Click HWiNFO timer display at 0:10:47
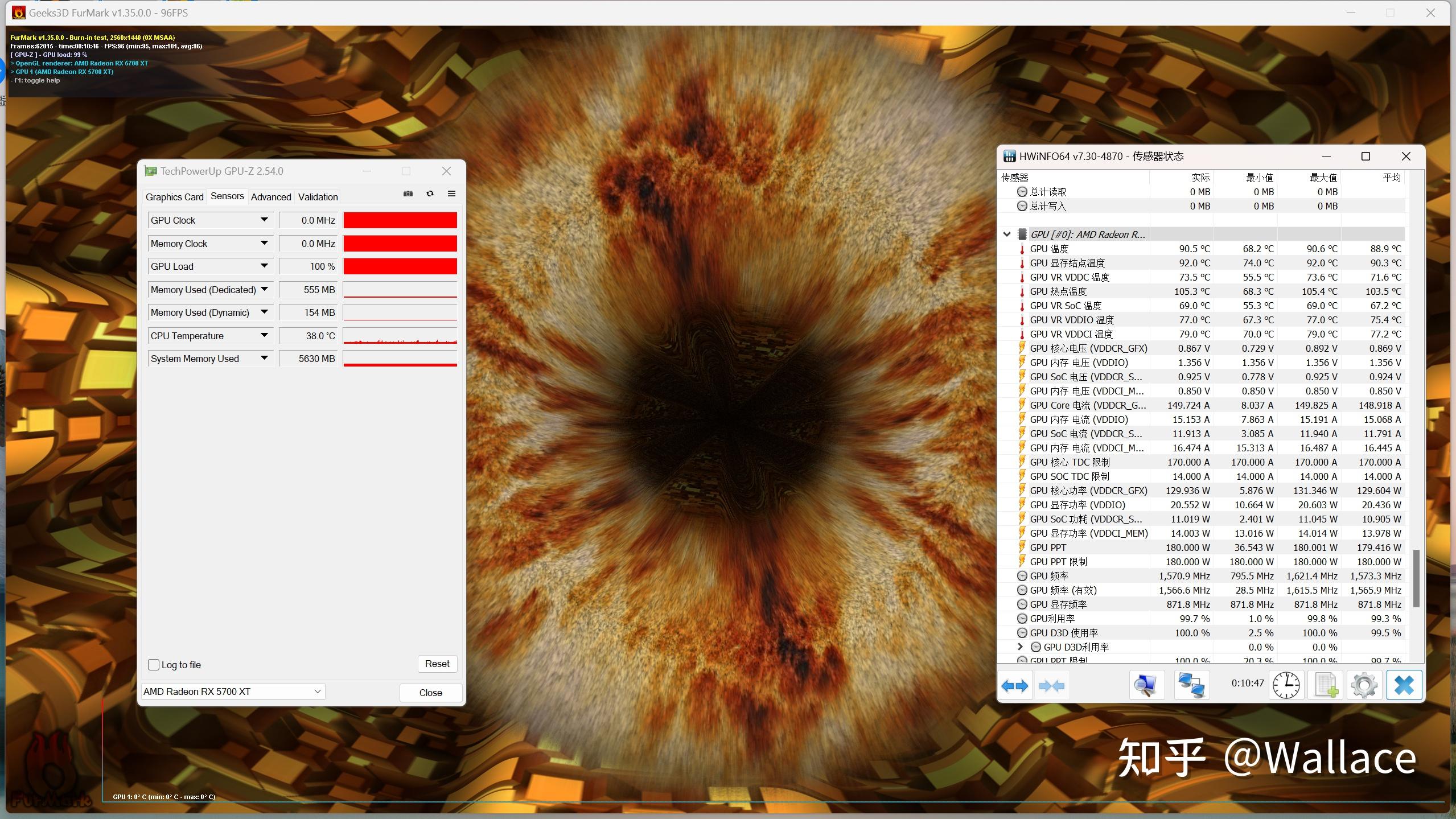 click(x=1248, y=684)
